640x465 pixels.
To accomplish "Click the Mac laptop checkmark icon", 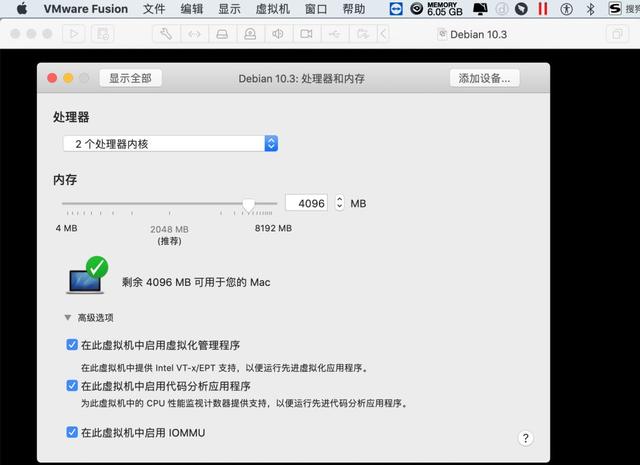I will point(87,275).
